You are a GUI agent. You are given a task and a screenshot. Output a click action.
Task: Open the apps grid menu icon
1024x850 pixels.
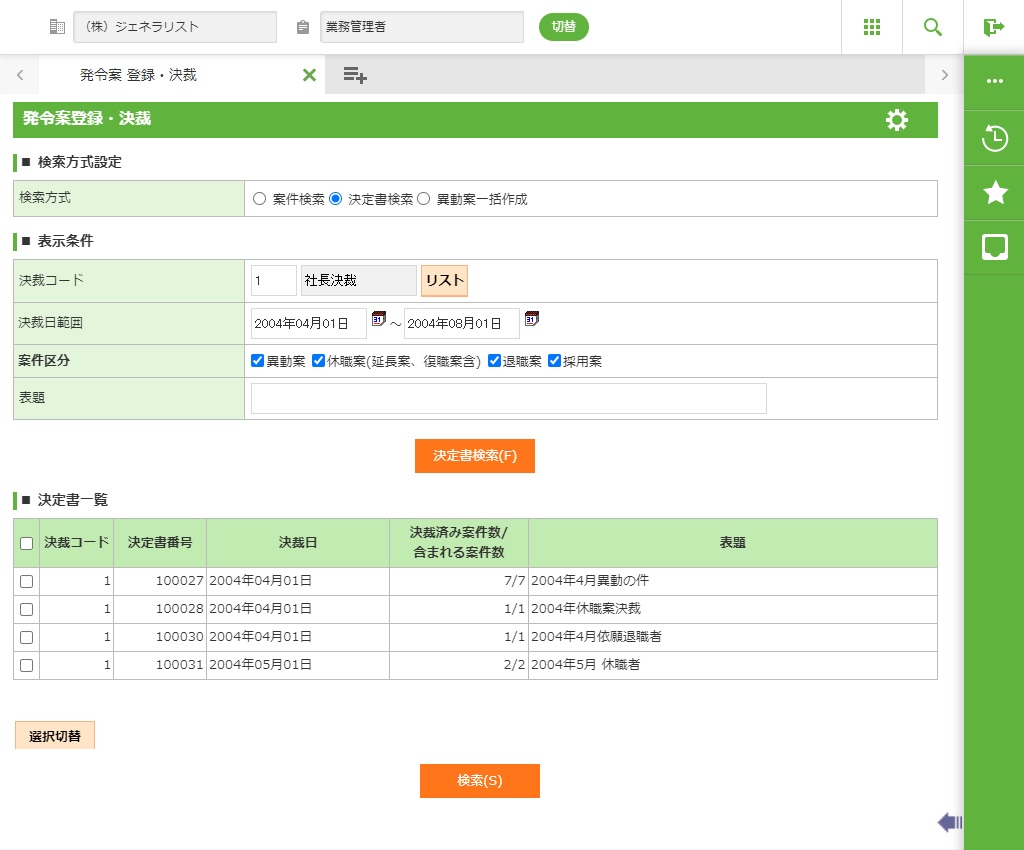(871, 27)
